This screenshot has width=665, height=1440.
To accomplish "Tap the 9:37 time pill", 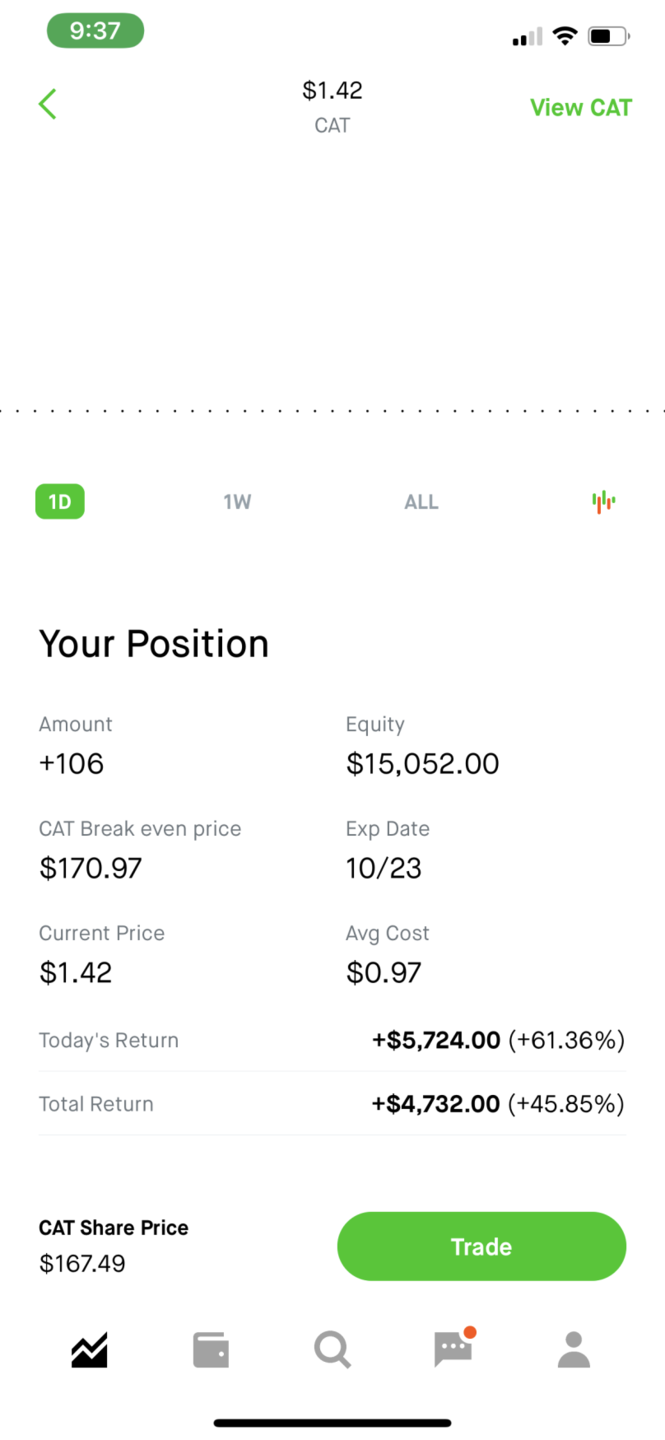I will [x=95, y=31].
